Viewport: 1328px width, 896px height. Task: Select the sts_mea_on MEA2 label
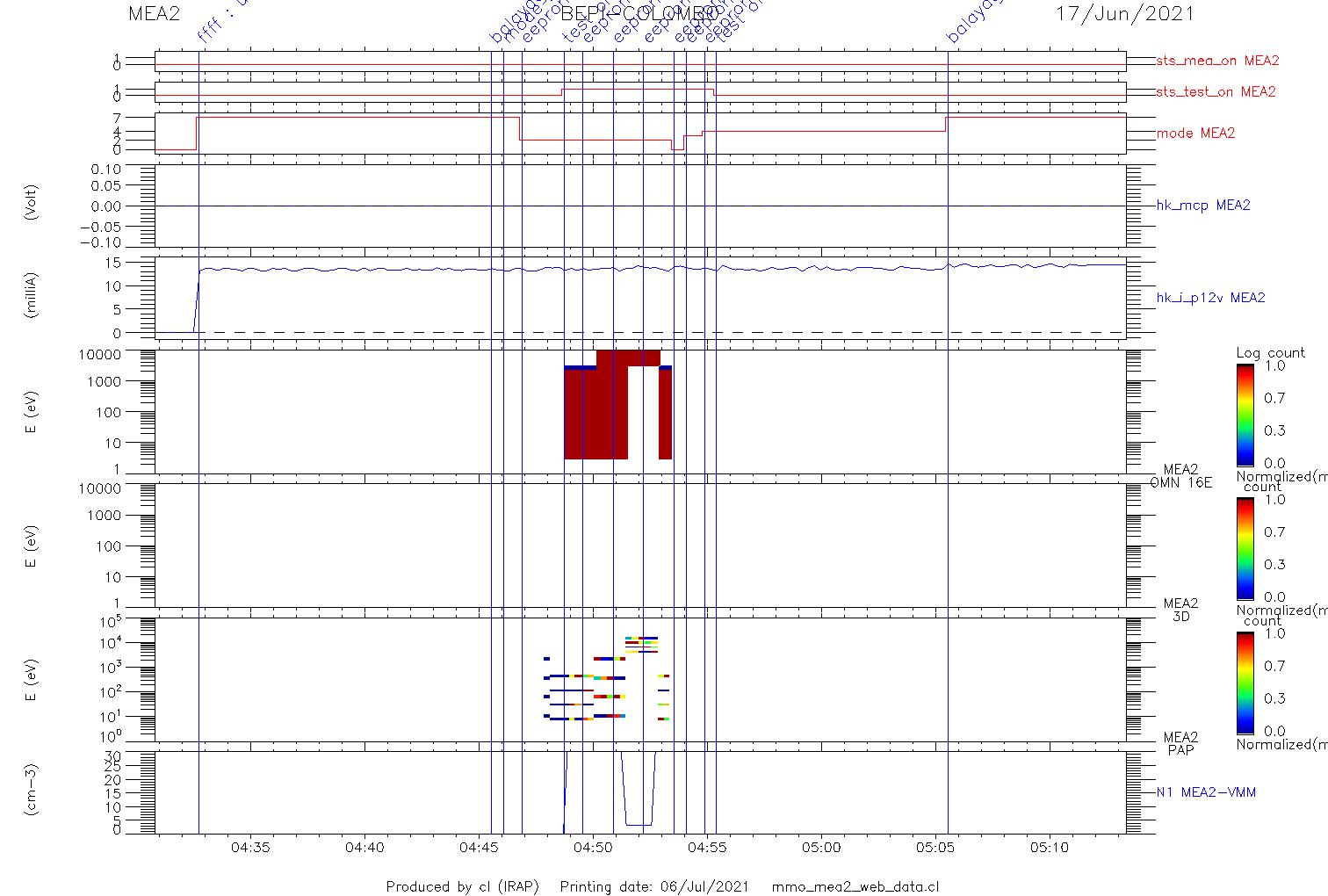click(1217, 61)
